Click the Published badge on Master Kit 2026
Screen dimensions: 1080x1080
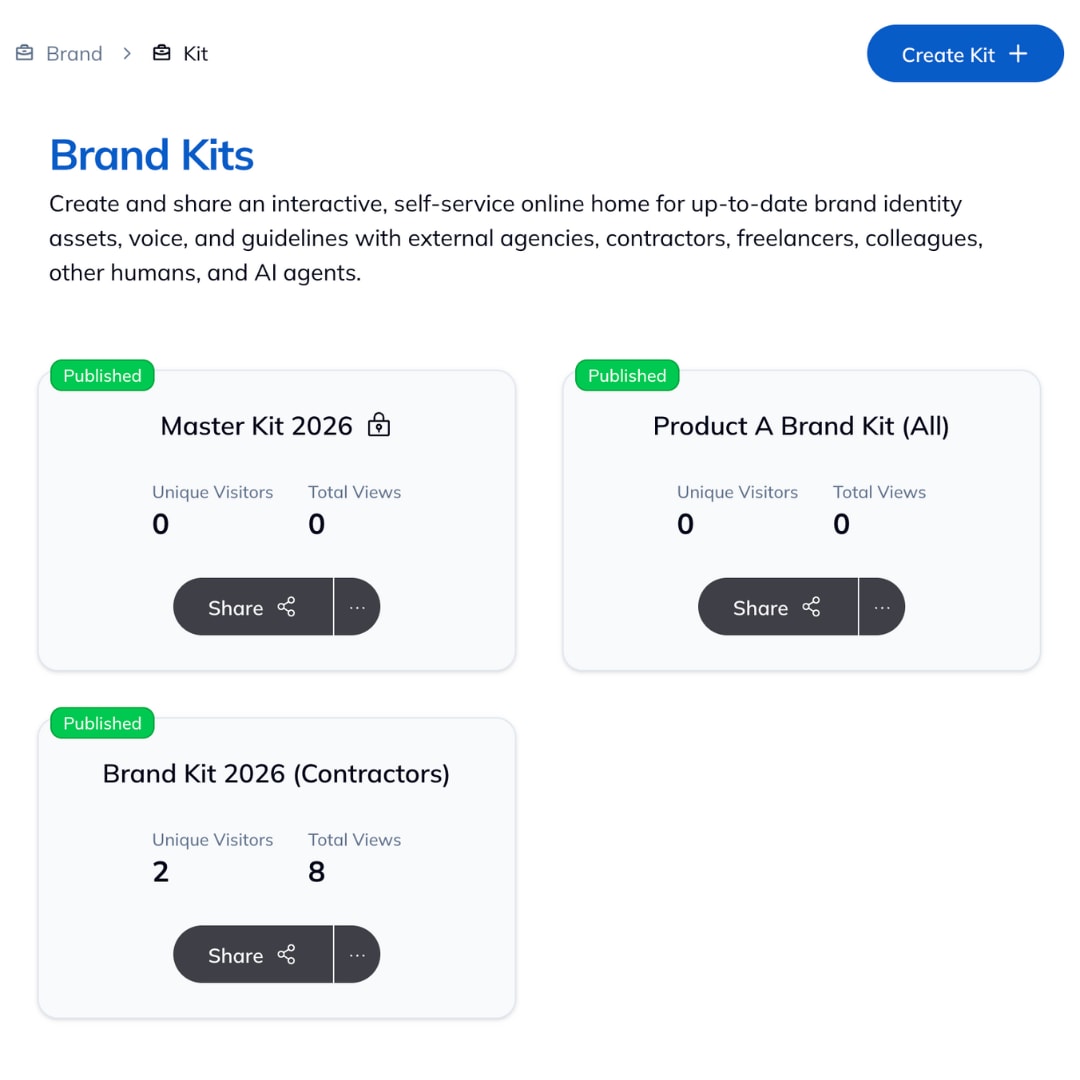click(101, 375)
